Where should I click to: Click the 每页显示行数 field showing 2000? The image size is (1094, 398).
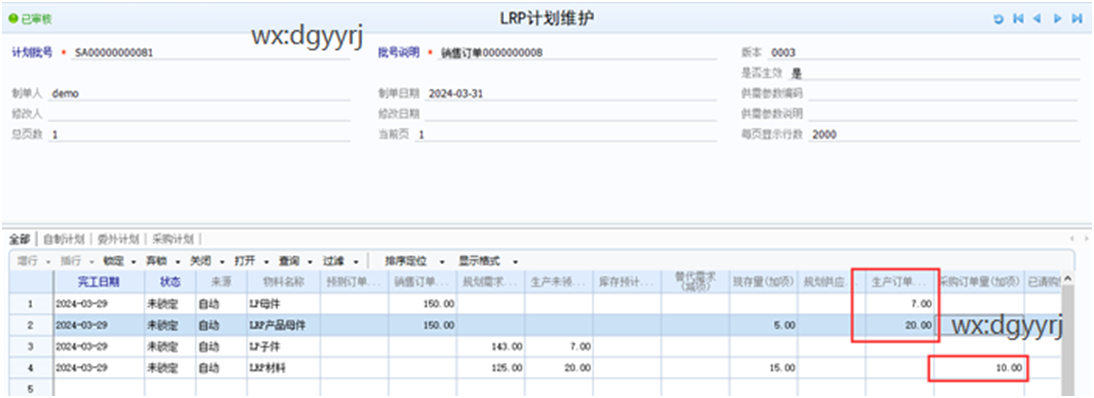point(943,135)
